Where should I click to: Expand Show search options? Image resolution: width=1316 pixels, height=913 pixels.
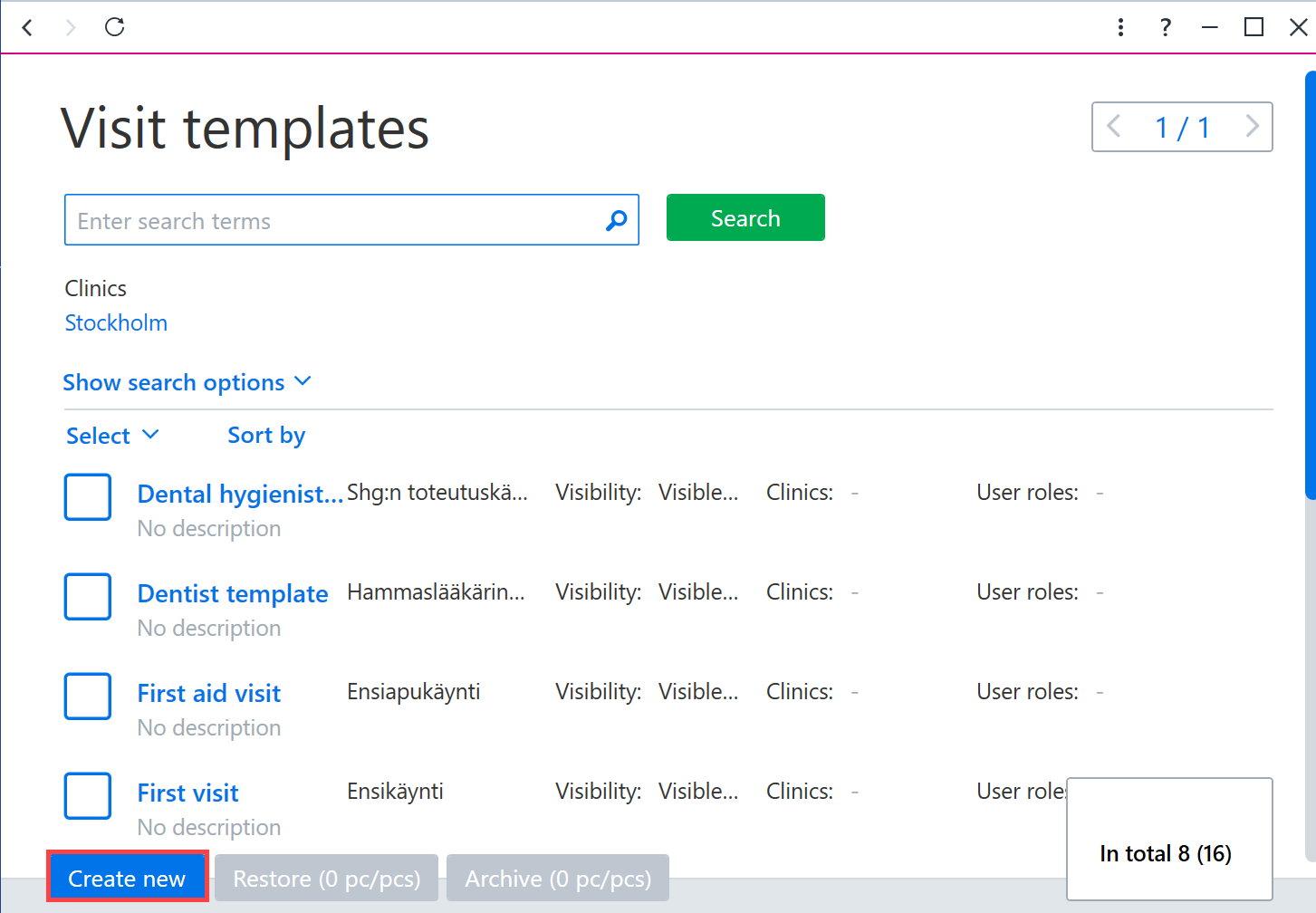(x=187, y=382)
